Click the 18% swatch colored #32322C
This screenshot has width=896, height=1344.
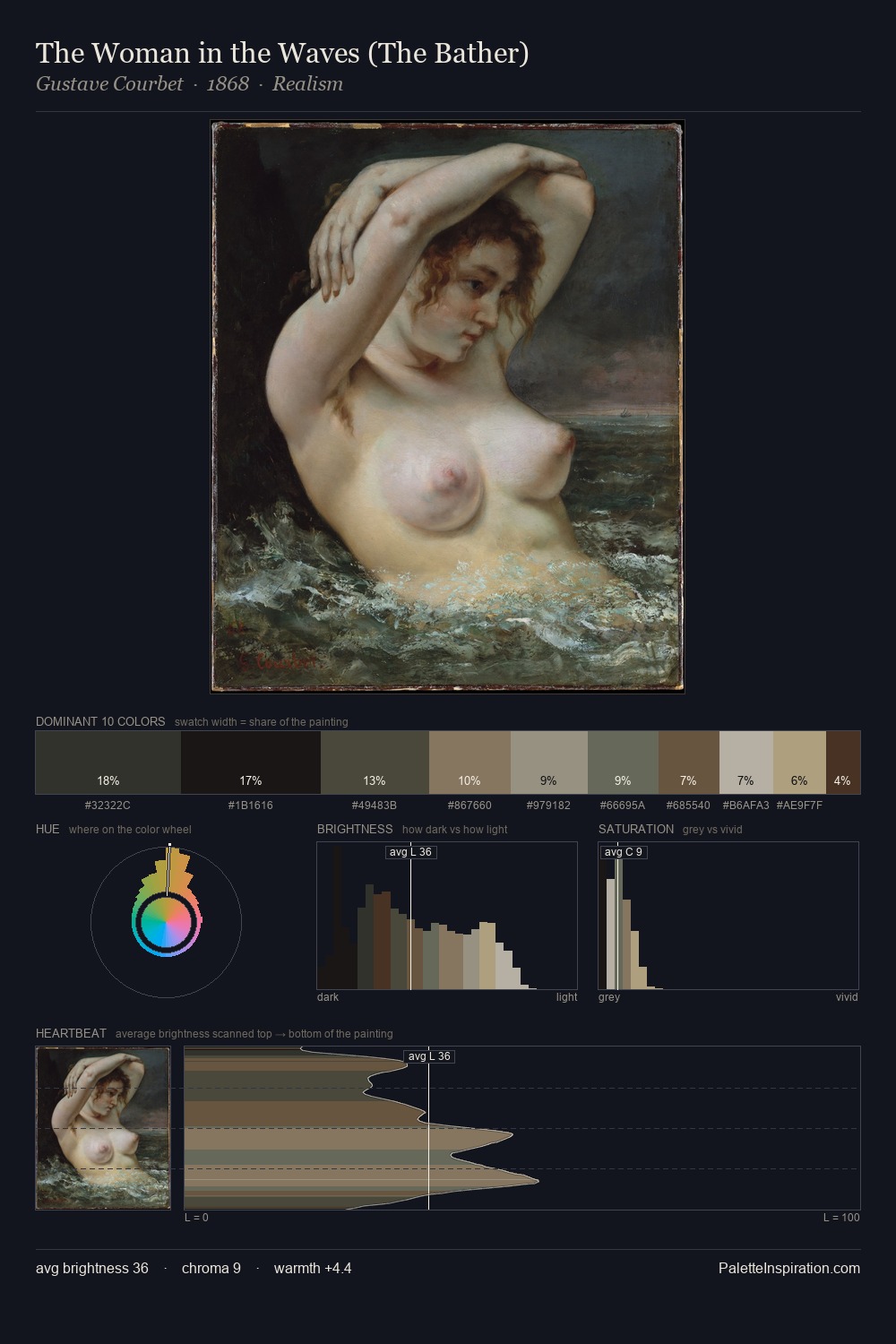click(x=108, y=762)
